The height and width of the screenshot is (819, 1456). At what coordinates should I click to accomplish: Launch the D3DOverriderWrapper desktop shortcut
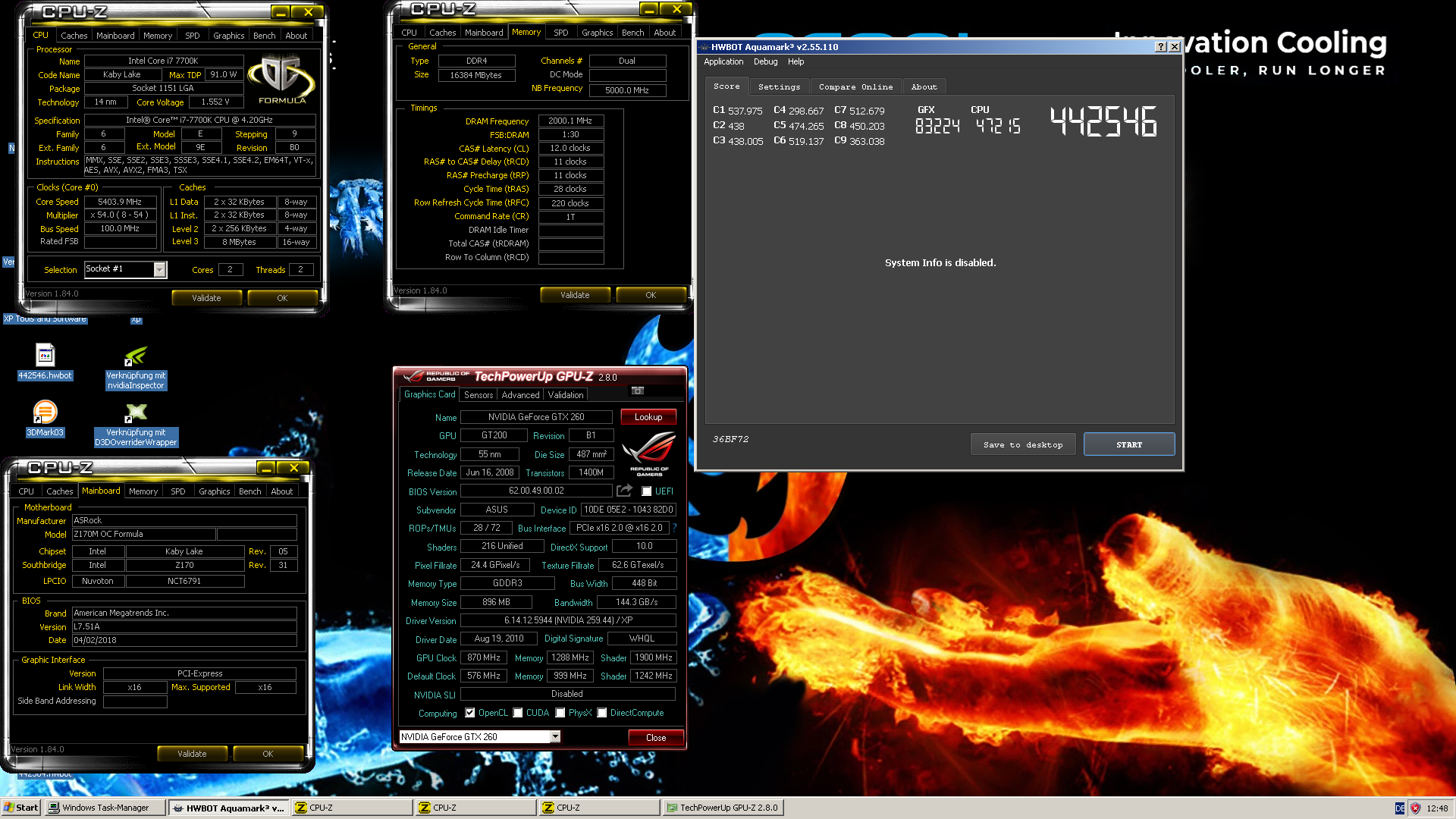pyautogui.click(x=136, y=425)
